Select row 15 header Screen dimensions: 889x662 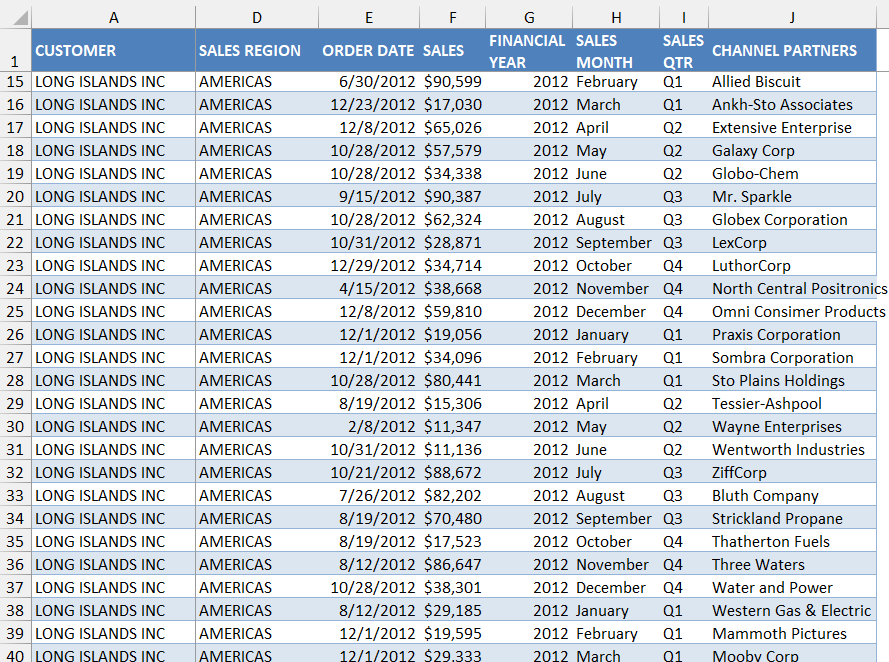pos(15,82)
